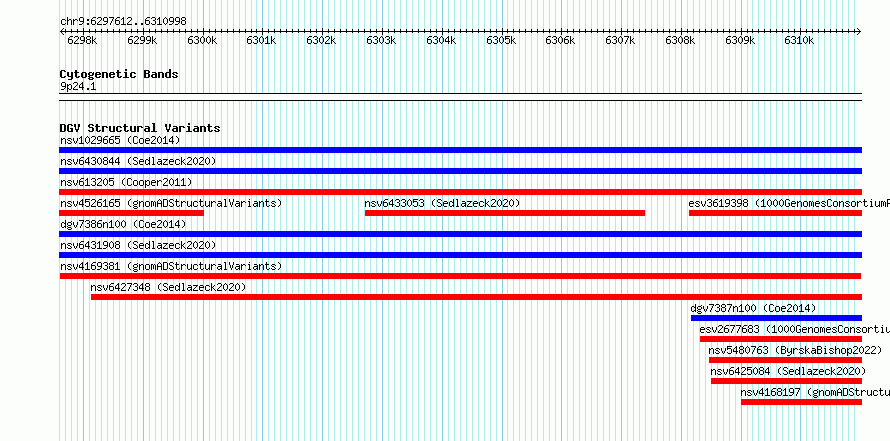Click the 6298k ruler tick label
890x441 pixels.
point(82,40)
